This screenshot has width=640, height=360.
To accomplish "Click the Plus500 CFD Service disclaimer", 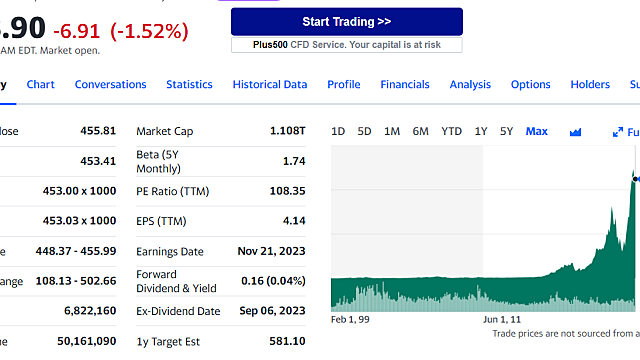I will pos(347,45).
